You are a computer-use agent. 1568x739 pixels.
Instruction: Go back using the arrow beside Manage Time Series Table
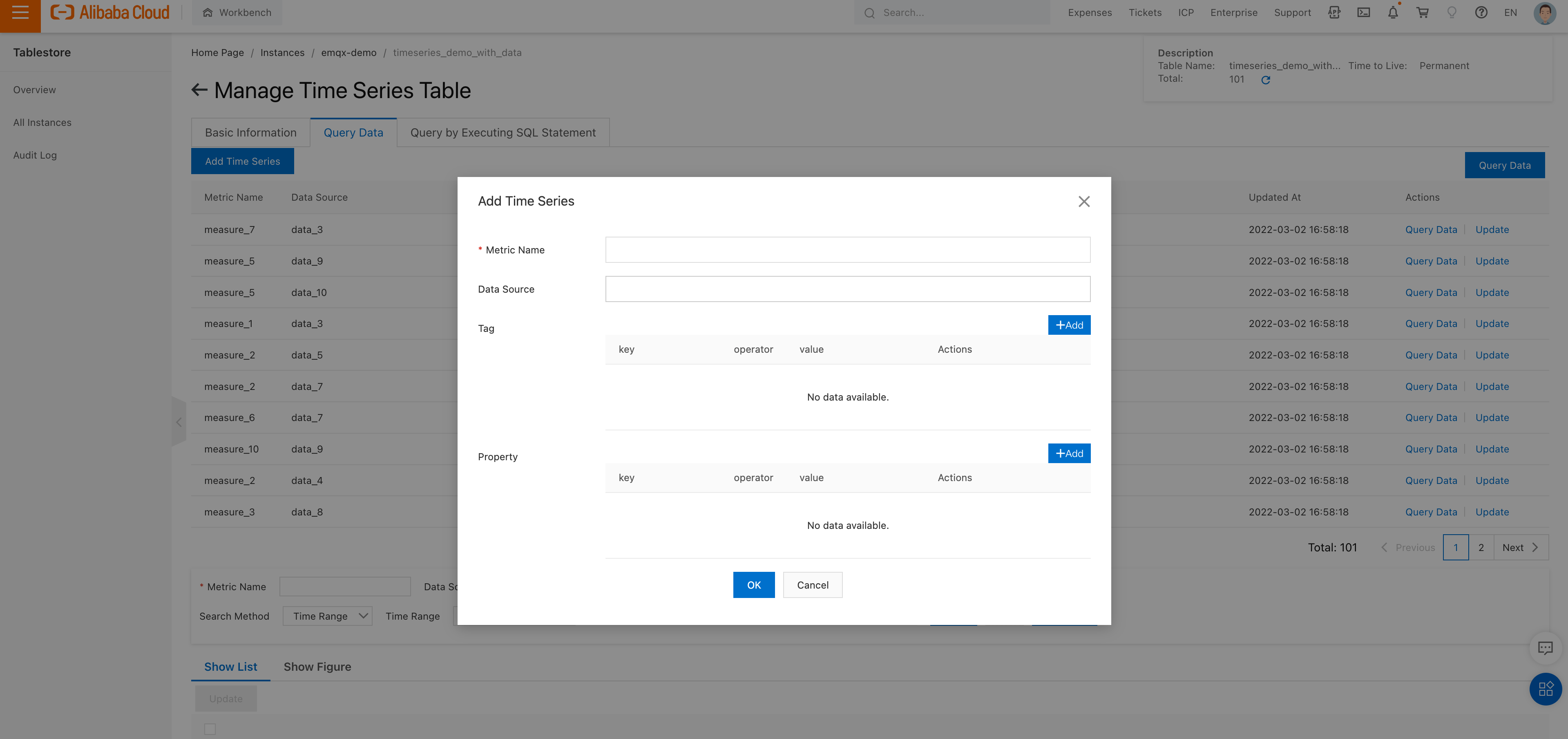199,90
